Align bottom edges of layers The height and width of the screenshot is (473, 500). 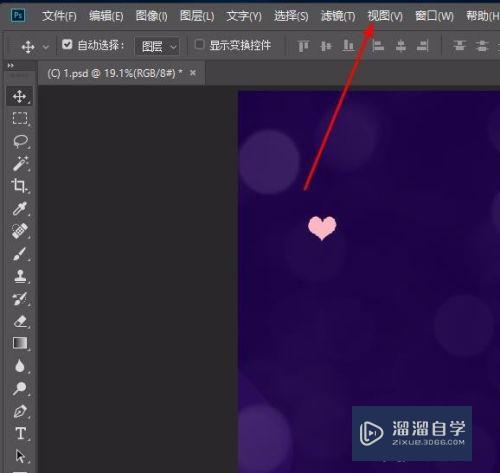coord(349,46)
